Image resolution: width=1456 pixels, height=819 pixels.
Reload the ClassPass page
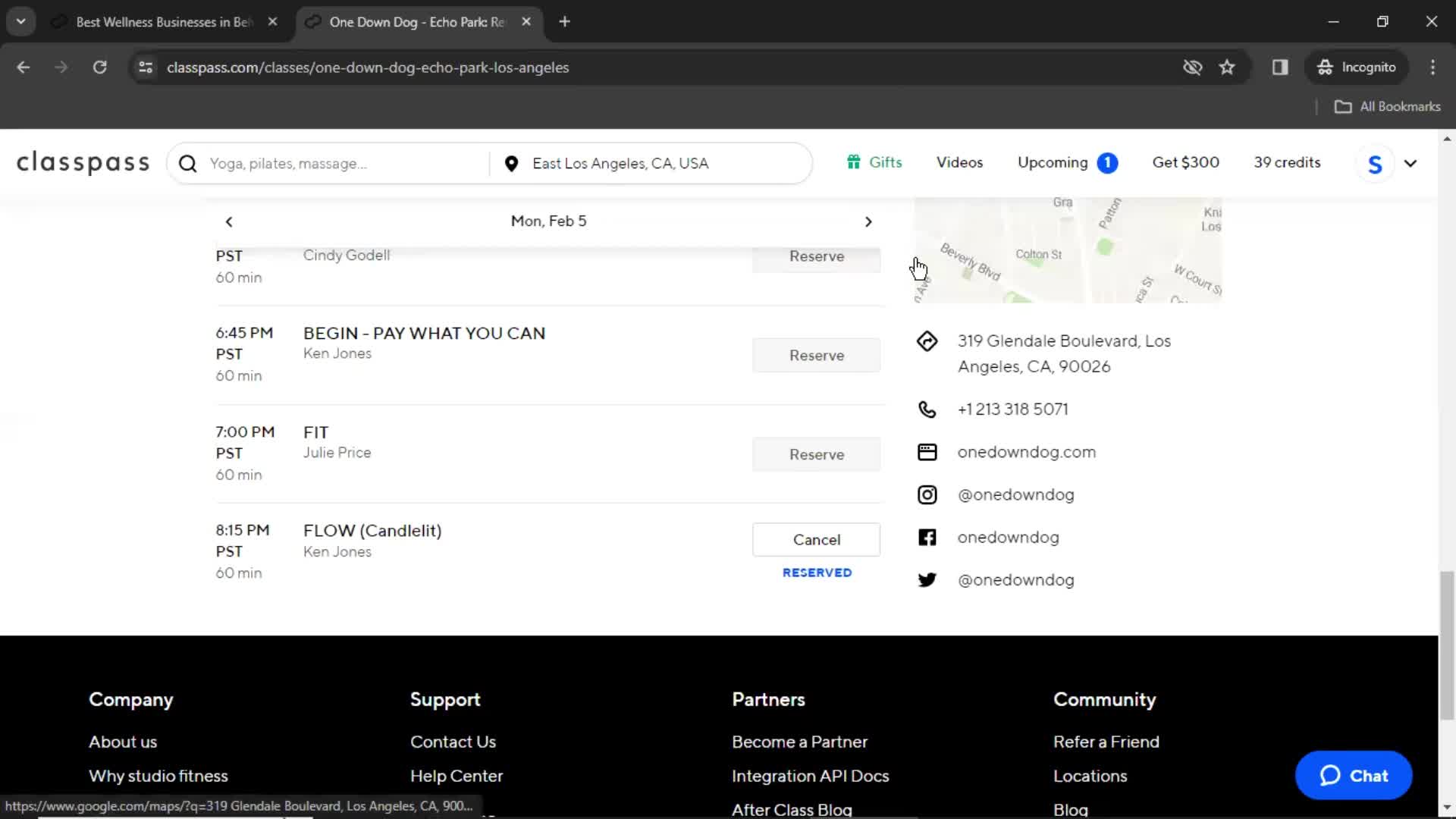click(x=99, y=67)
